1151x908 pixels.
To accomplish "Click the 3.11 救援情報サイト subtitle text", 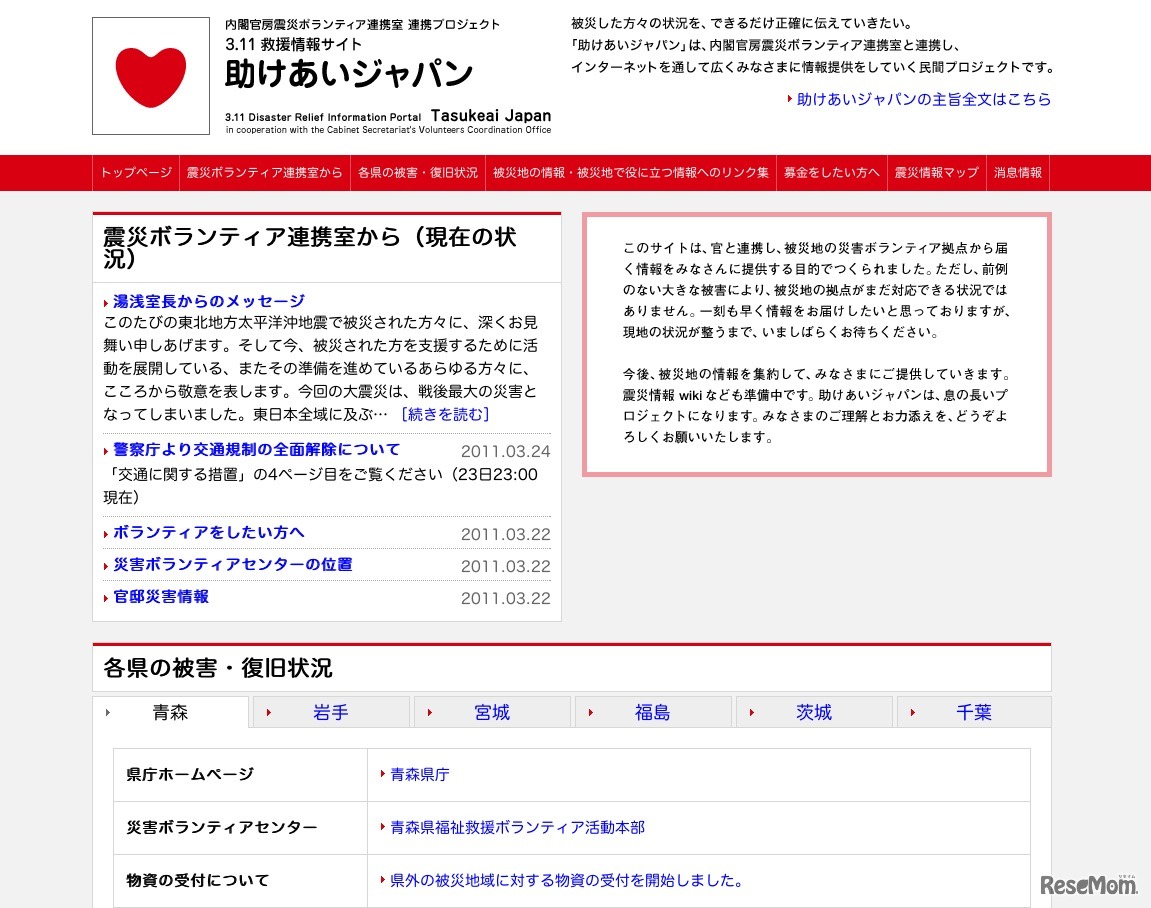I will pos(294,44).
